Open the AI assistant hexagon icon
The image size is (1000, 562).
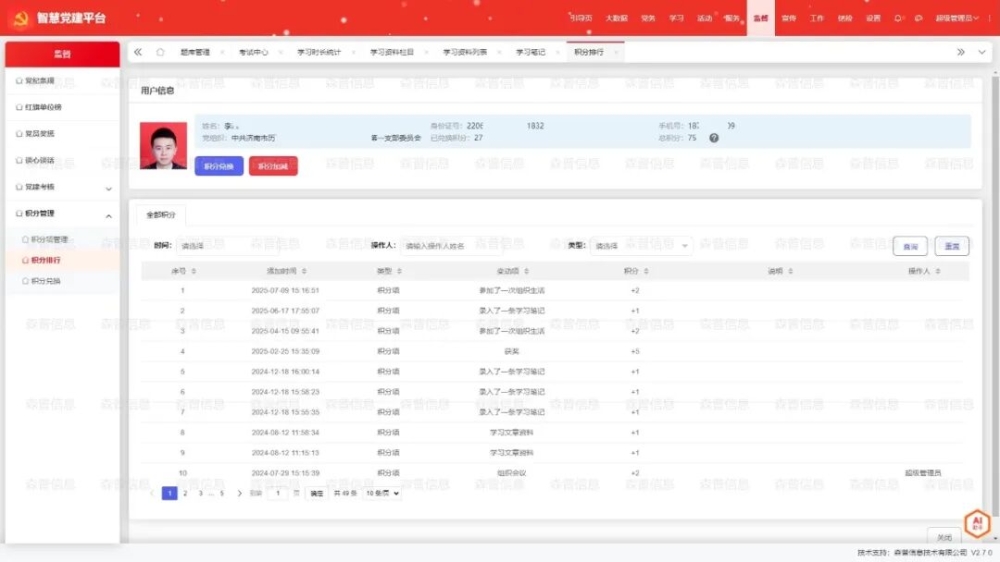click(976, 522)
